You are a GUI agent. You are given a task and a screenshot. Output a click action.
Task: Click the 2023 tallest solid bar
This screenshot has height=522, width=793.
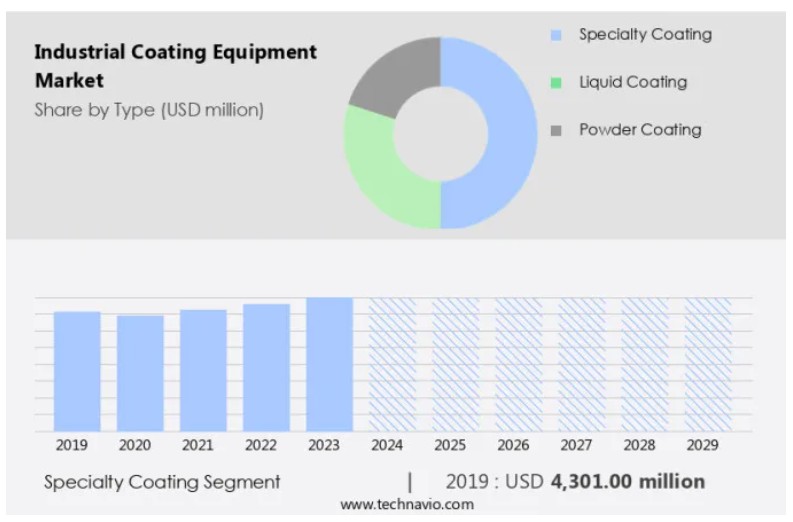[329, 363]
